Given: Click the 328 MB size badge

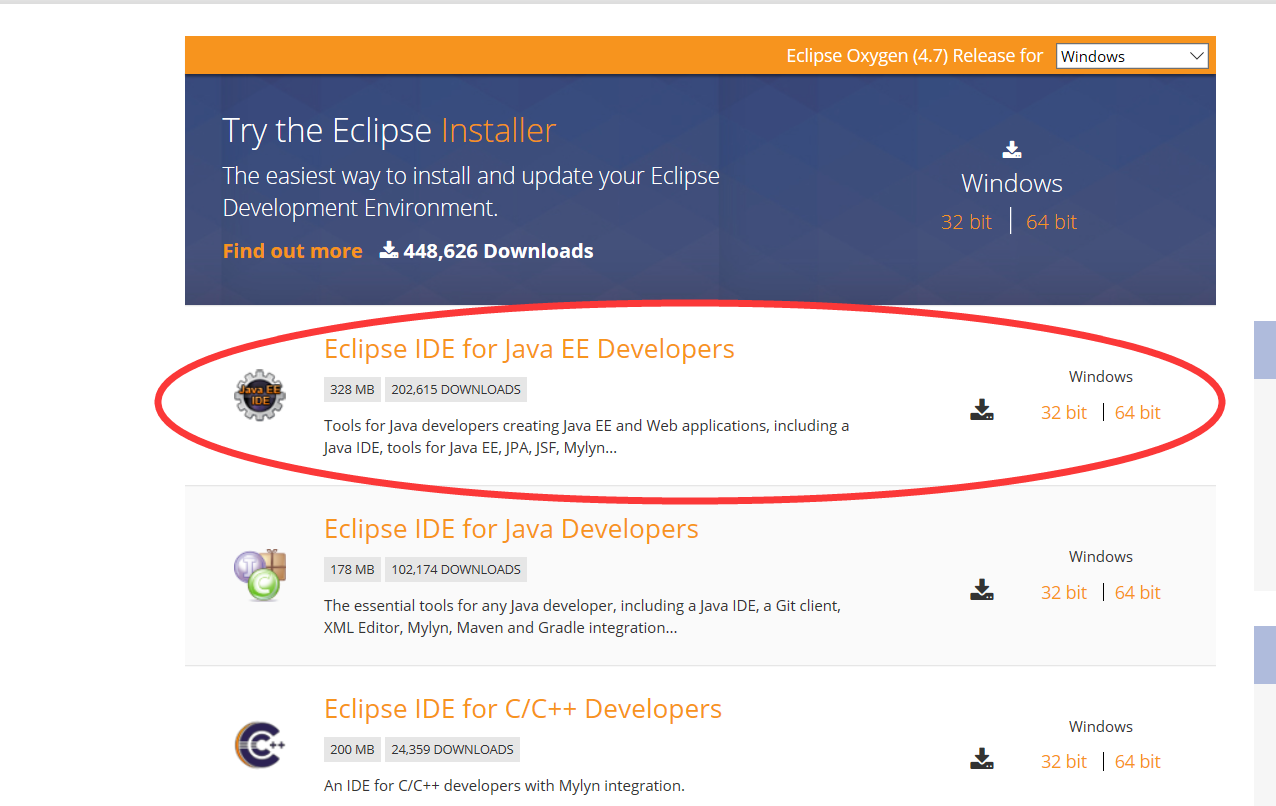Looking at the screenshot, I should pyautogui.click(x=352, y=389).
